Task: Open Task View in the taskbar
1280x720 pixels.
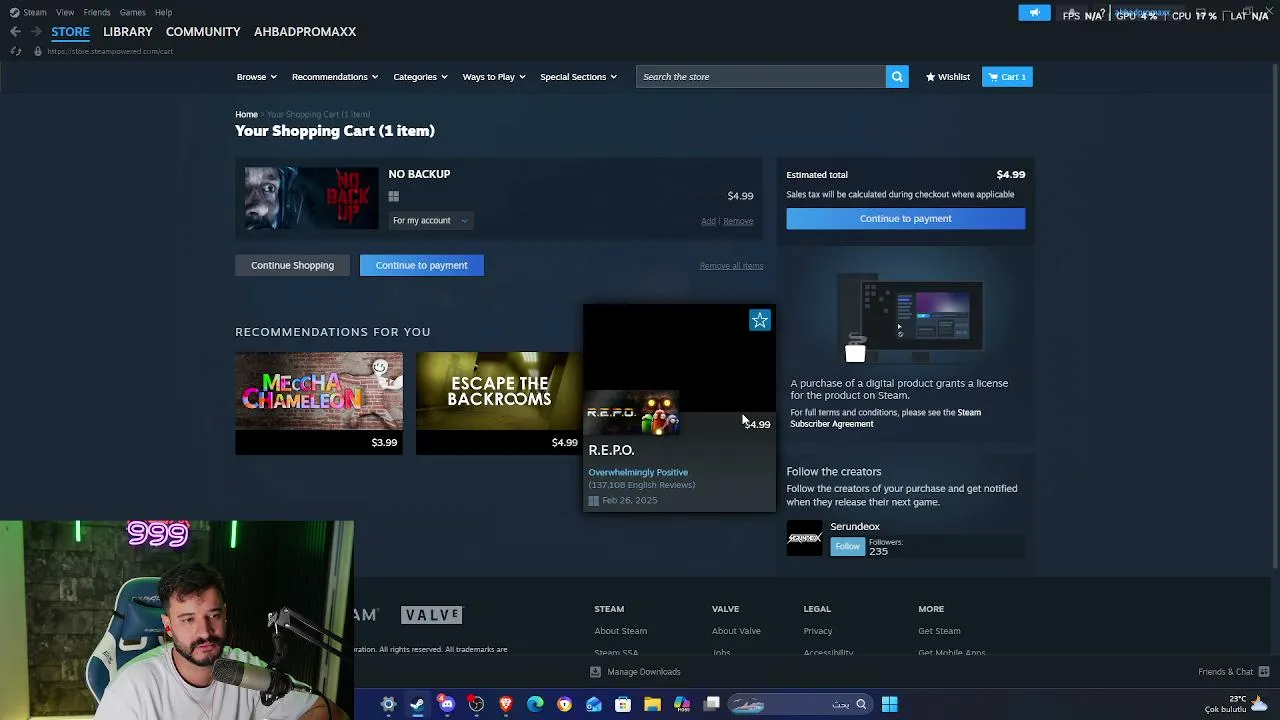Action: pos(712,704)
